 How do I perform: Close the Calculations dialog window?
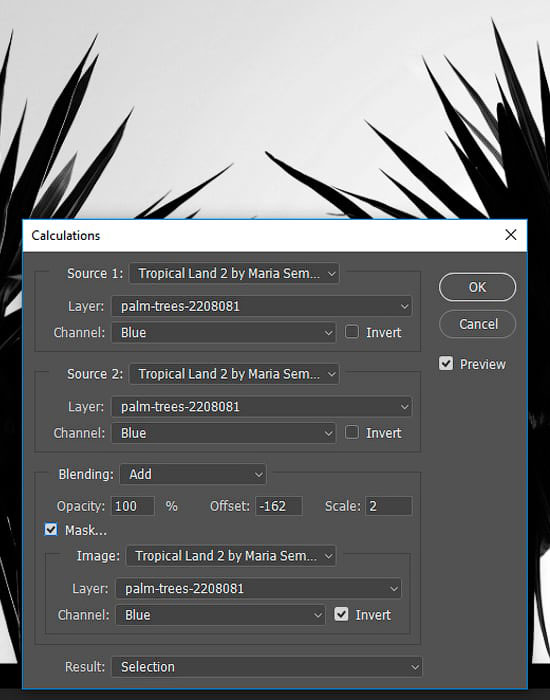point(511,235)
